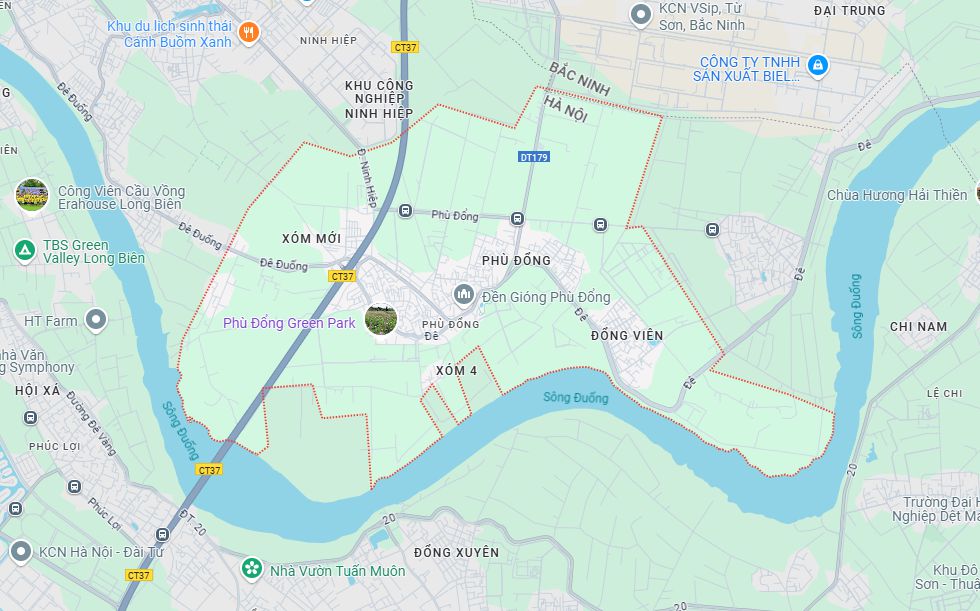Screen dimensions: 980x611
Task: Click the HT Farm gray location pin
Action: coord(96,320)
